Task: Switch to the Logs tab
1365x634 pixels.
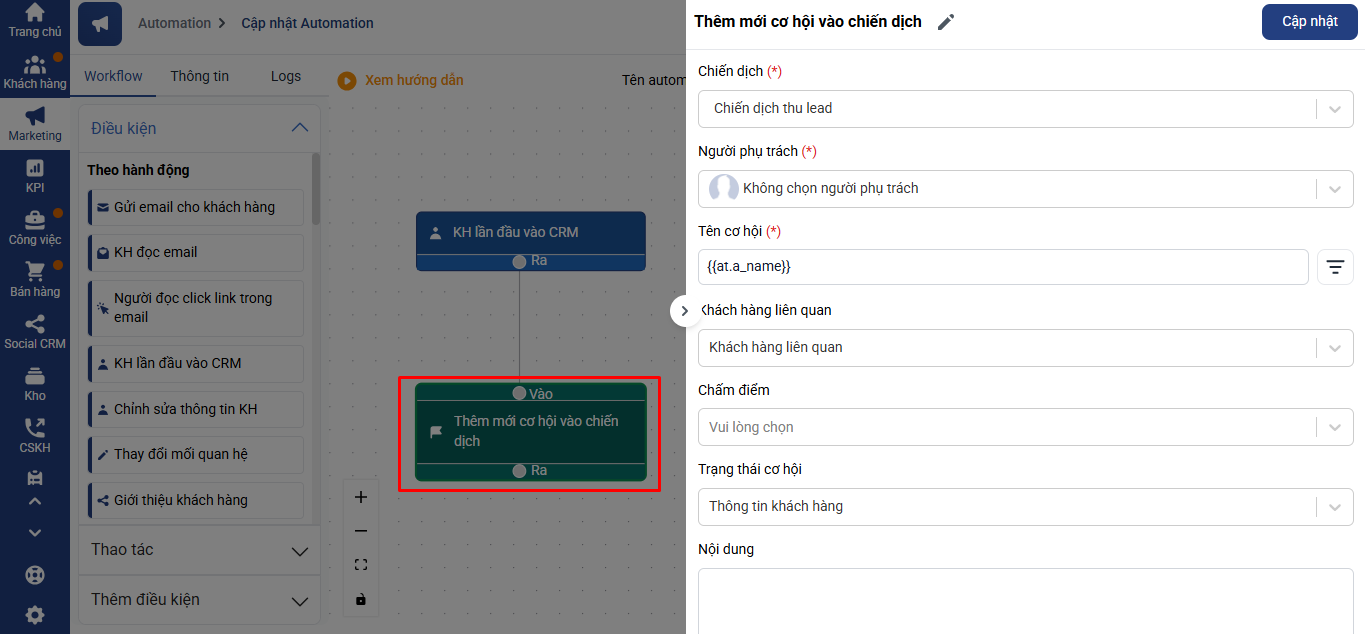Action: pyautogui.click(x=286, y=76)
